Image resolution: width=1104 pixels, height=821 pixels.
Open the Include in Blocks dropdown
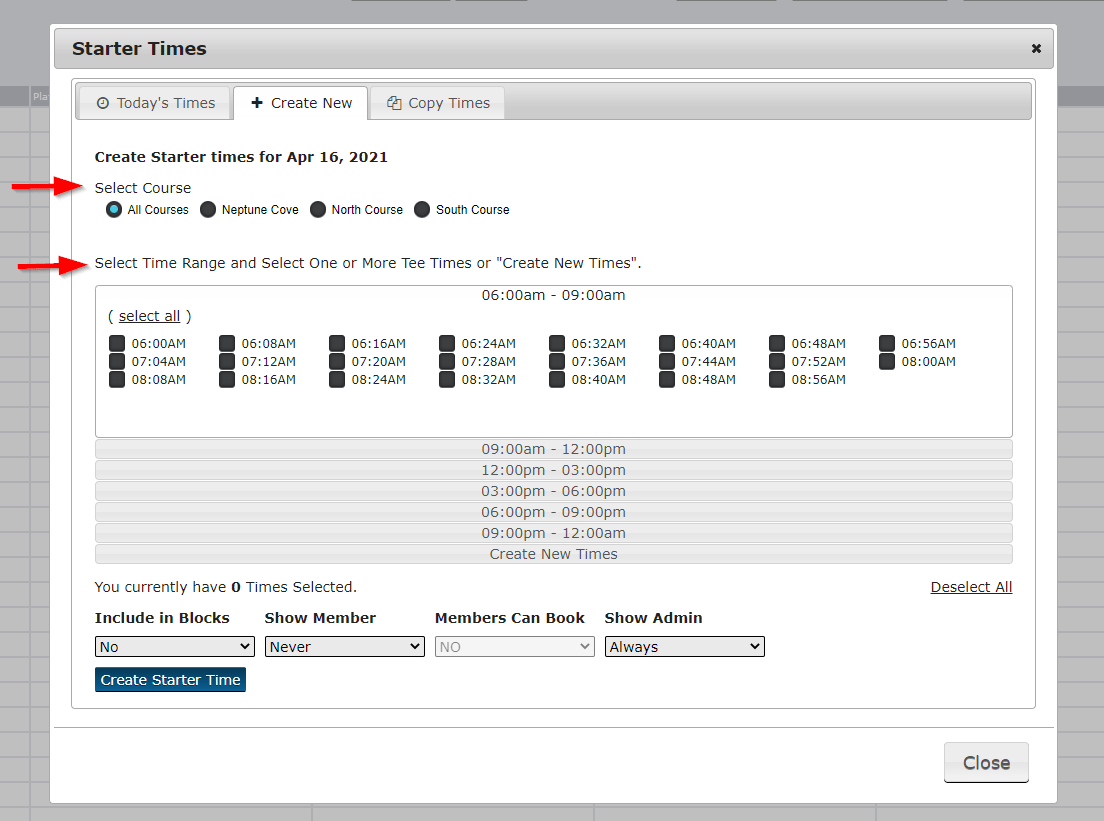point(174,646)
